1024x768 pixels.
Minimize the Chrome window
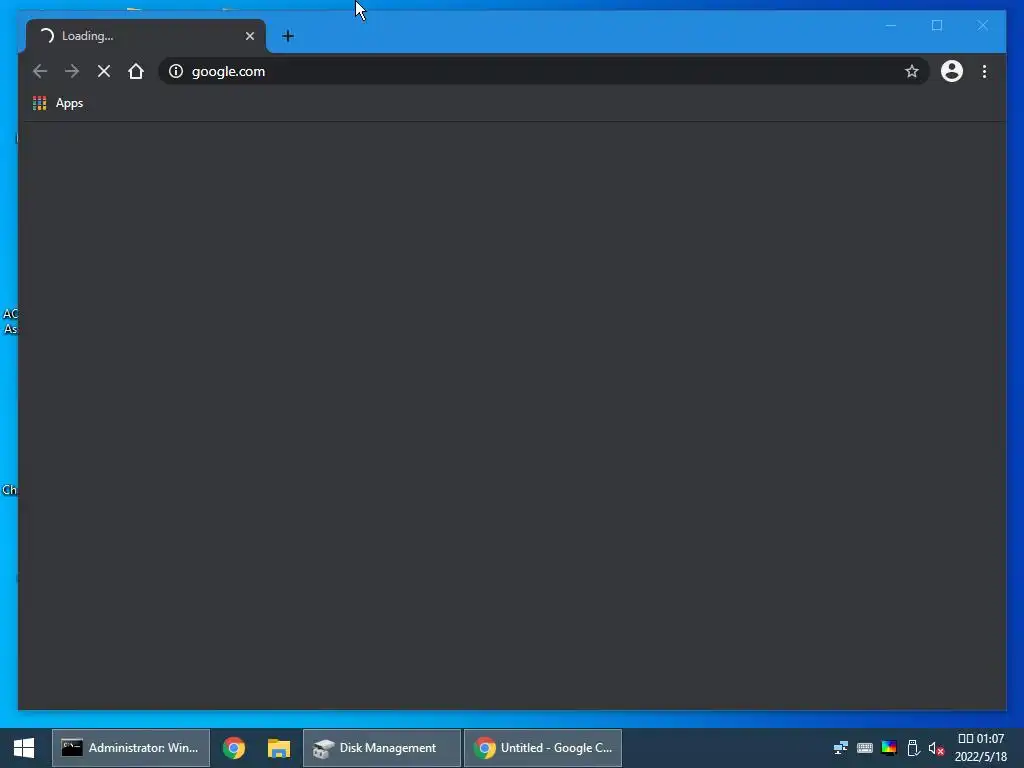pyautogui.click(x=891, y=25)
